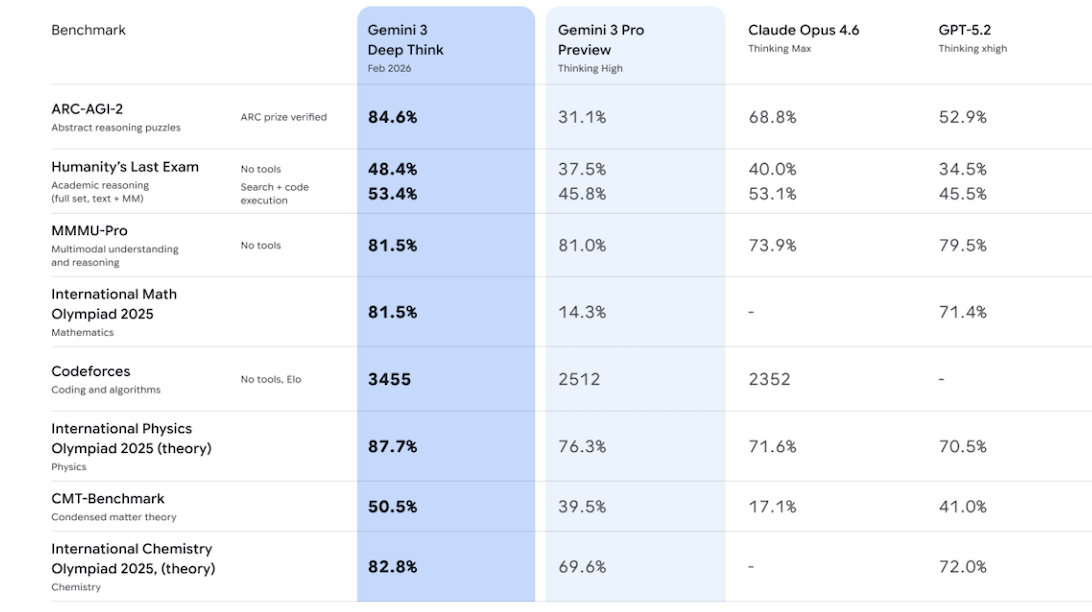The width and height of the screenshot is (1092, 612).
Task: Select the Codeforces benchmark name
Action: click(91, 371)
